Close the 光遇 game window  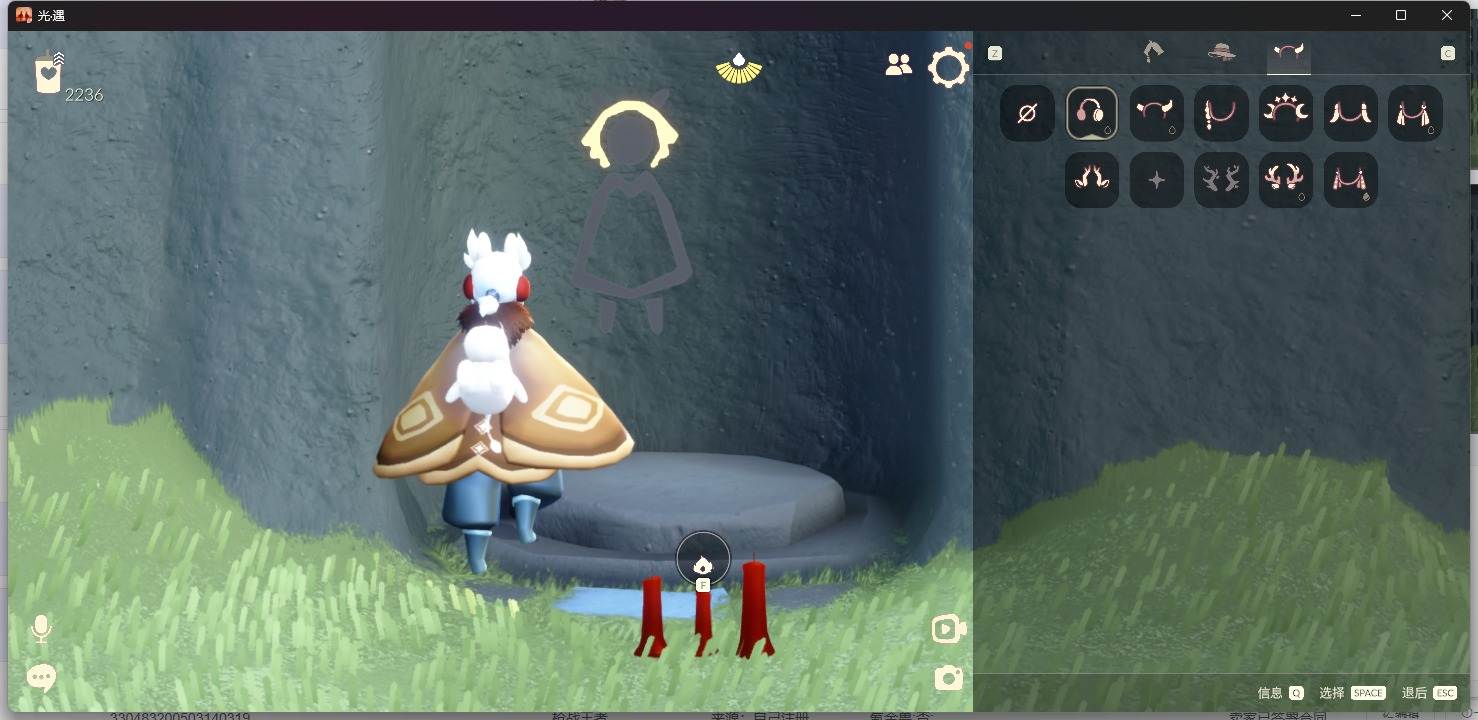click(x=1447, y=15)
